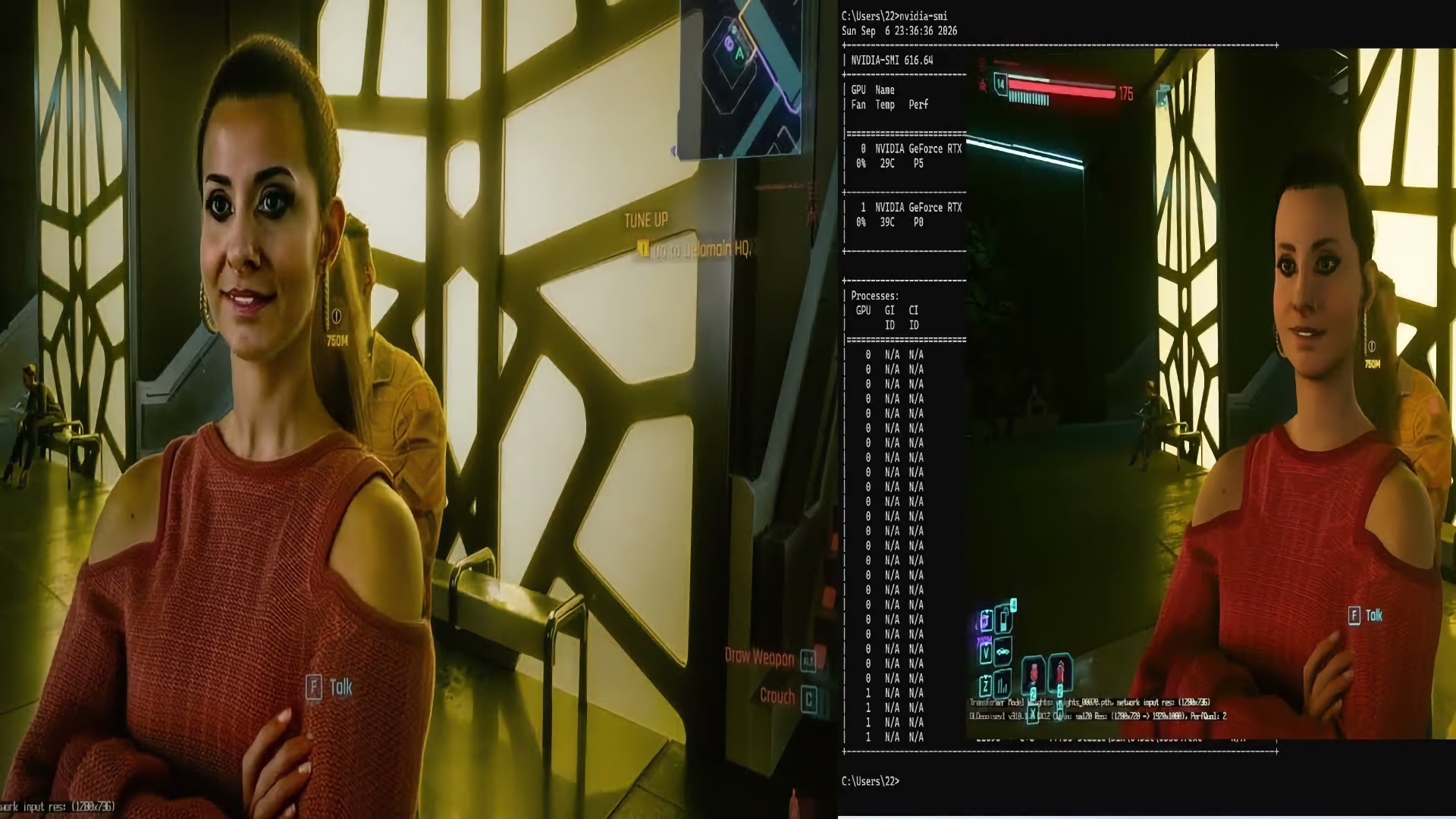
Task: Click the X key icon below the quick slots
Action: tap(1033, 714)
